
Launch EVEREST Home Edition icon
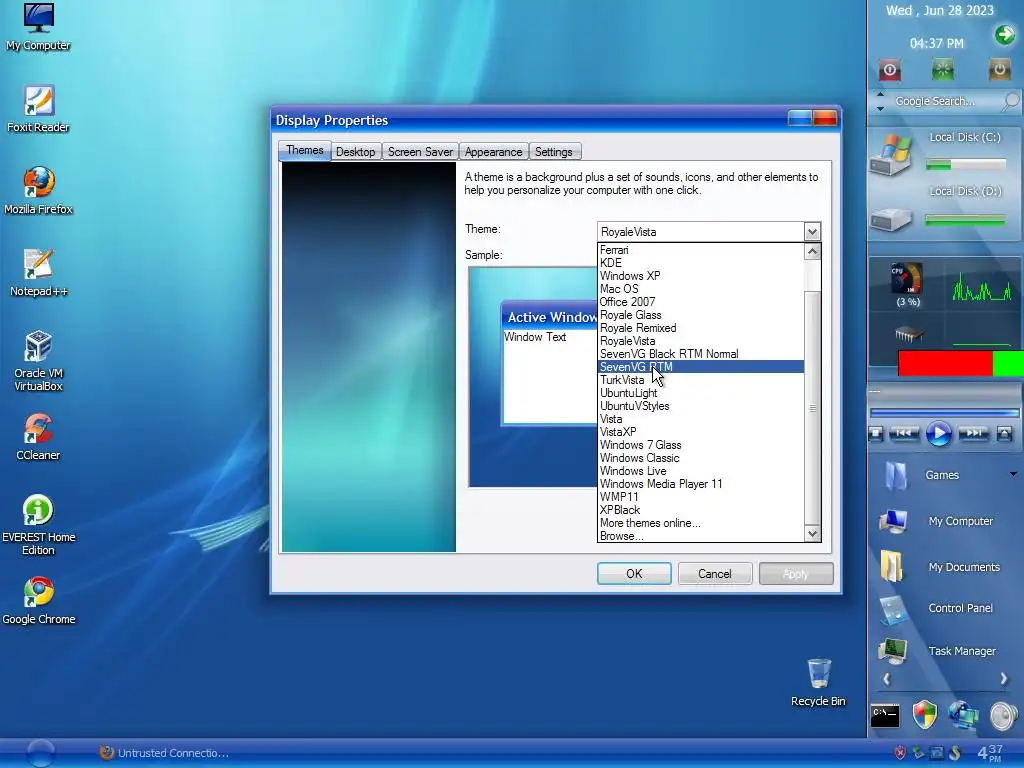(x=38, y=525)
